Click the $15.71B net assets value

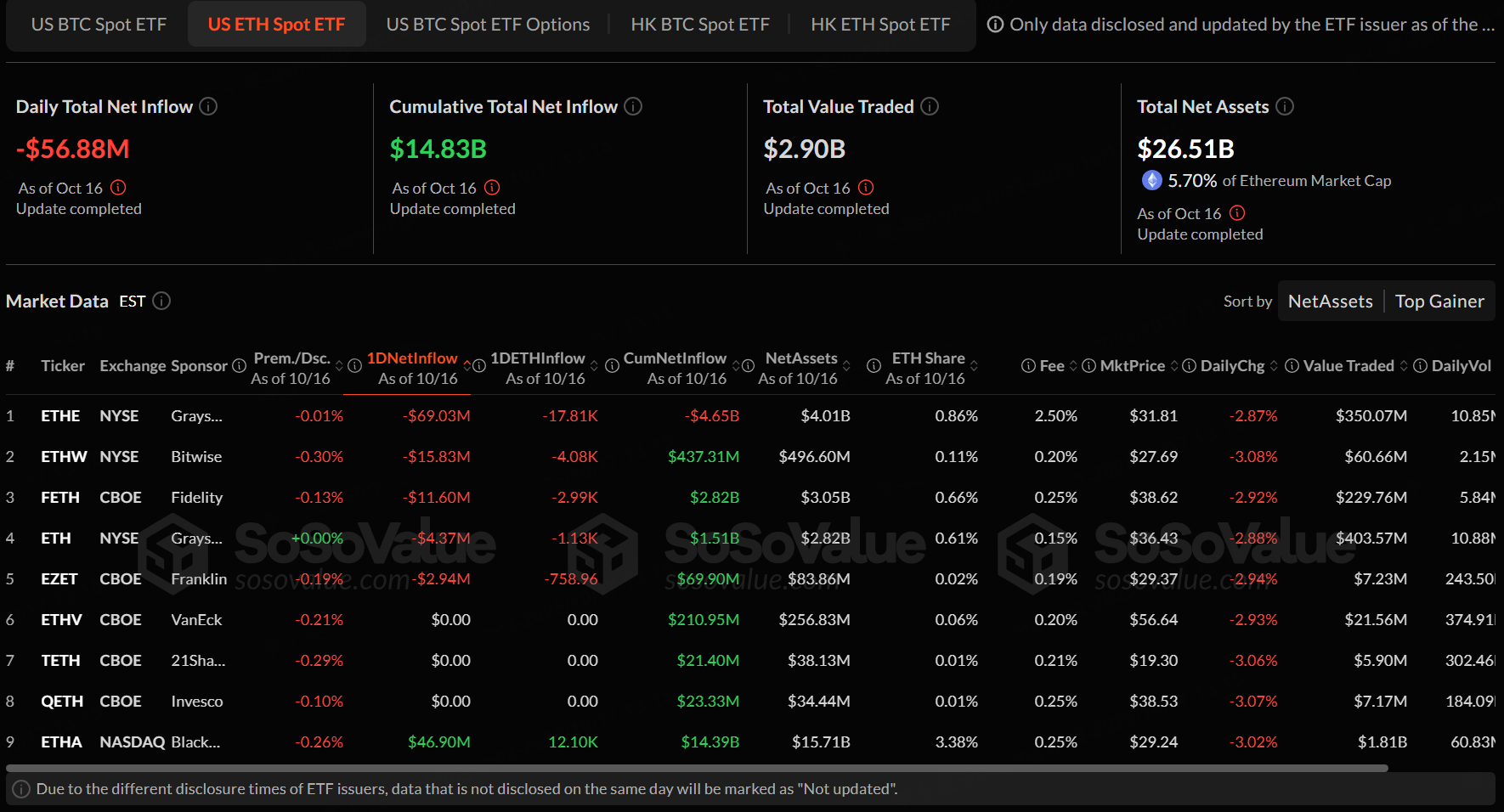coord(821,742)
